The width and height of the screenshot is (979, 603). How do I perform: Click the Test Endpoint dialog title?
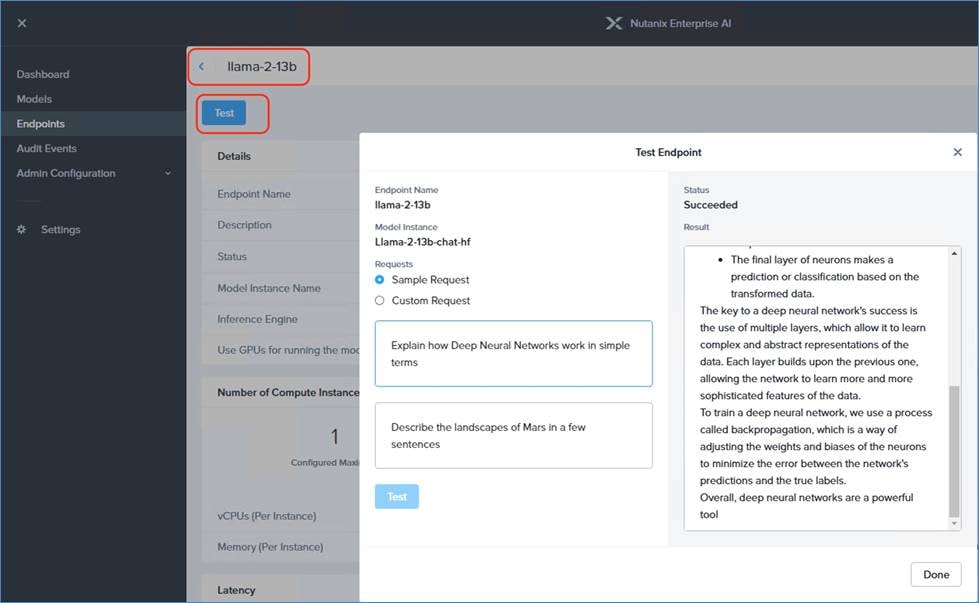(668, 152)
